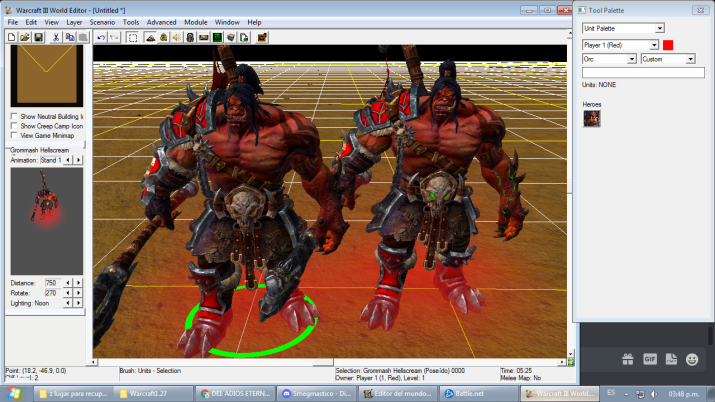Activate the Selection brush dashed-rectangle tool
Screen dimensions: 715x402
(132, 37)
